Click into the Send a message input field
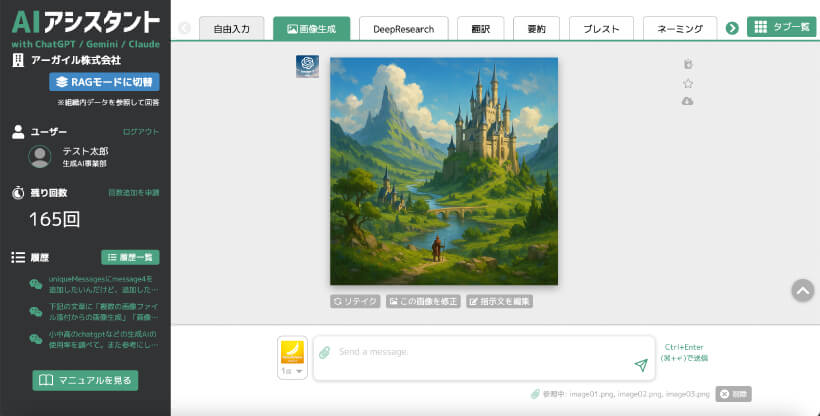The width and height of the screenshot is (820, 416). 484,358
